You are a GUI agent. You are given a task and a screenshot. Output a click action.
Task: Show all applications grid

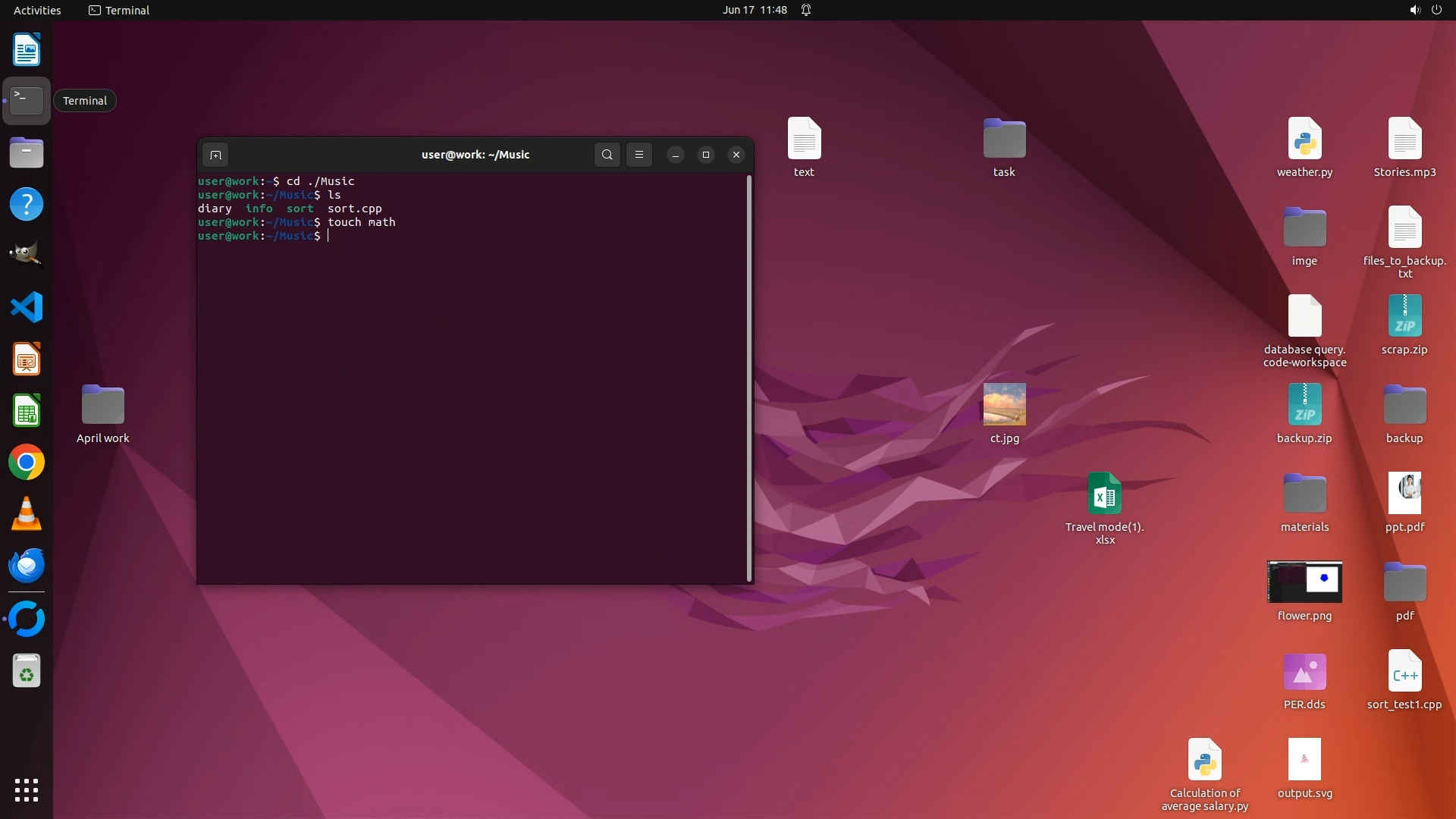point(27,790)
